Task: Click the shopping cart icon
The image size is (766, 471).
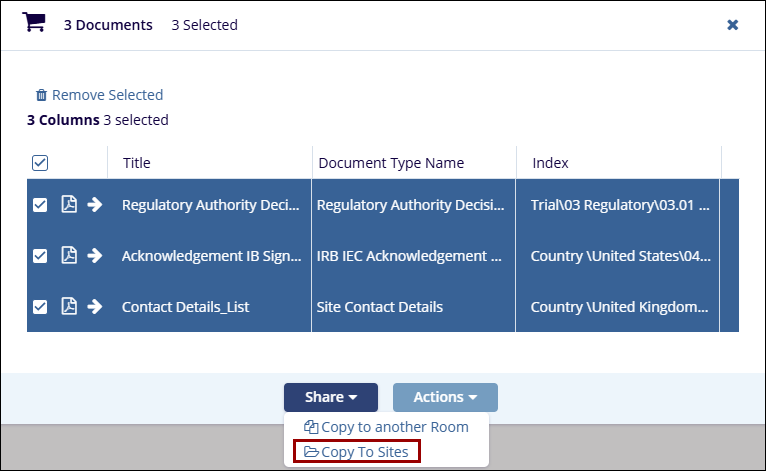Action: pos(34,23)
